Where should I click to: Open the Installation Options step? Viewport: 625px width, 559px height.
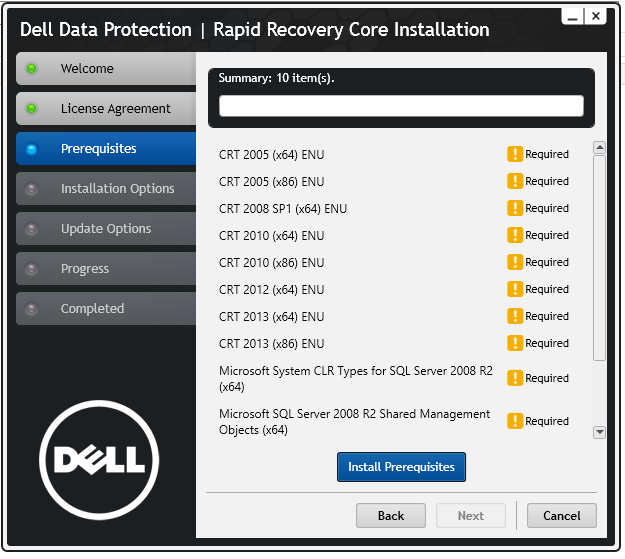[x=106, y=189]
